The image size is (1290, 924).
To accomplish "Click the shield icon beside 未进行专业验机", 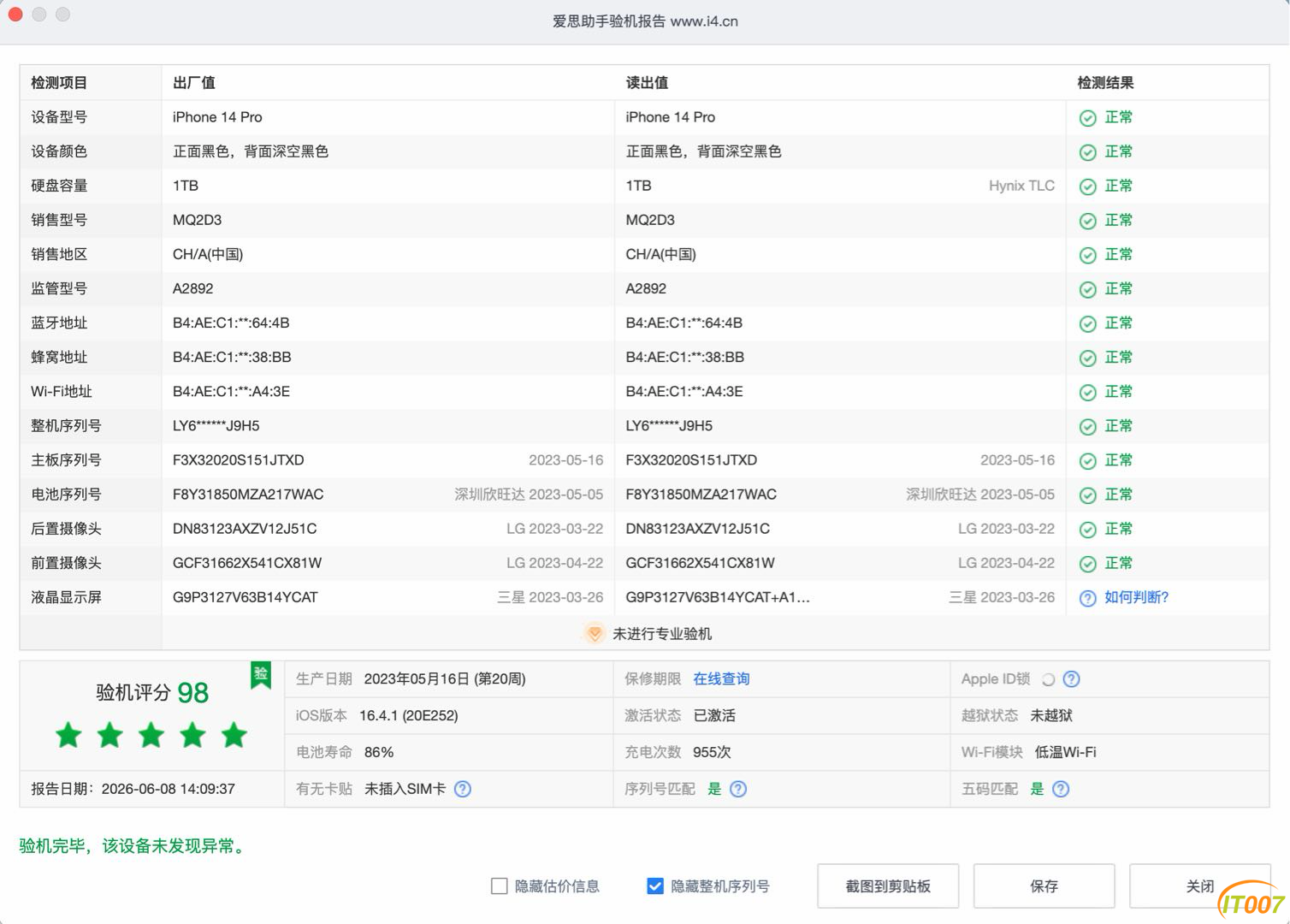I will coord(595,633).
